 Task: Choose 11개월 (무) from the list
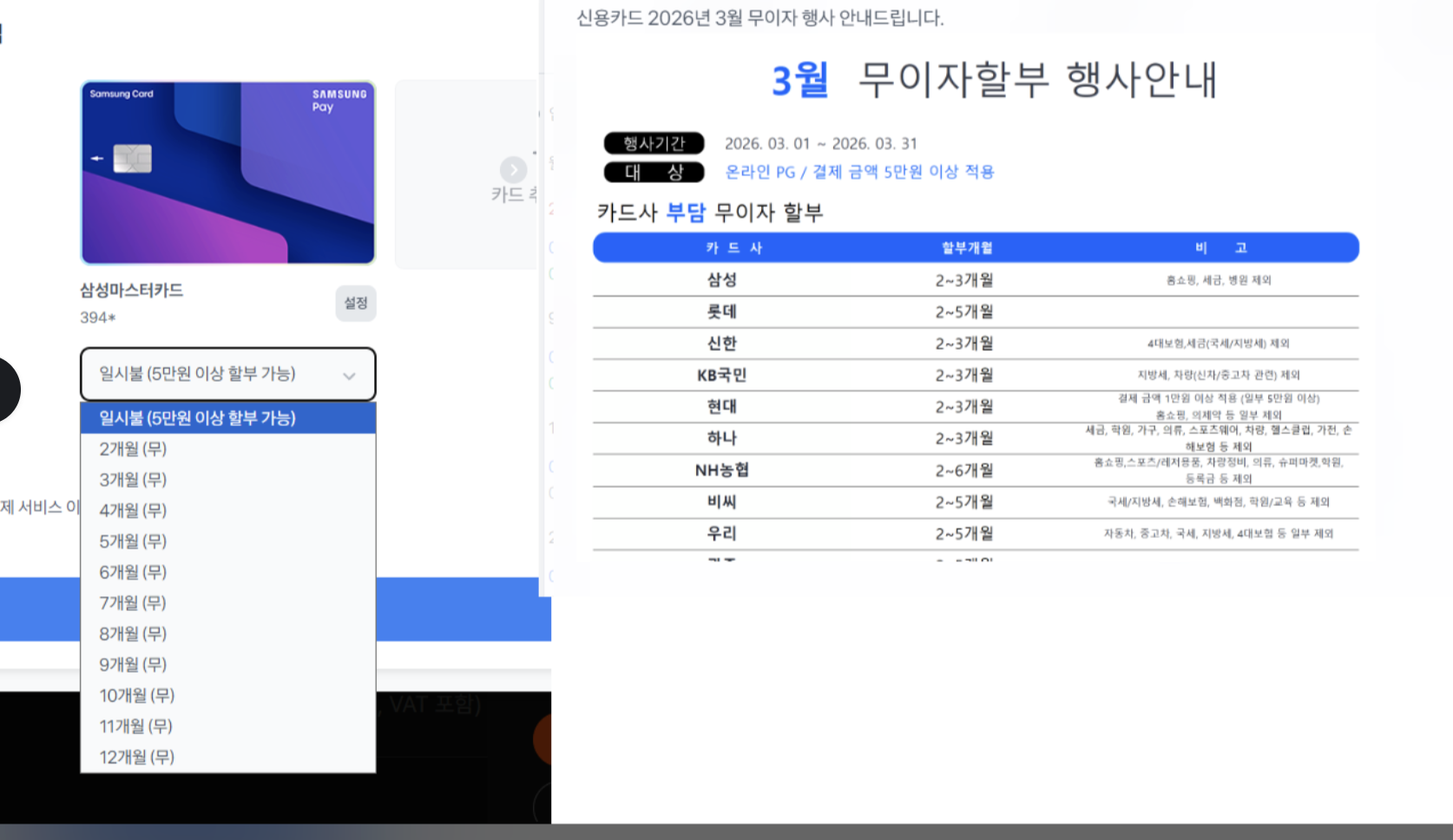228,726
